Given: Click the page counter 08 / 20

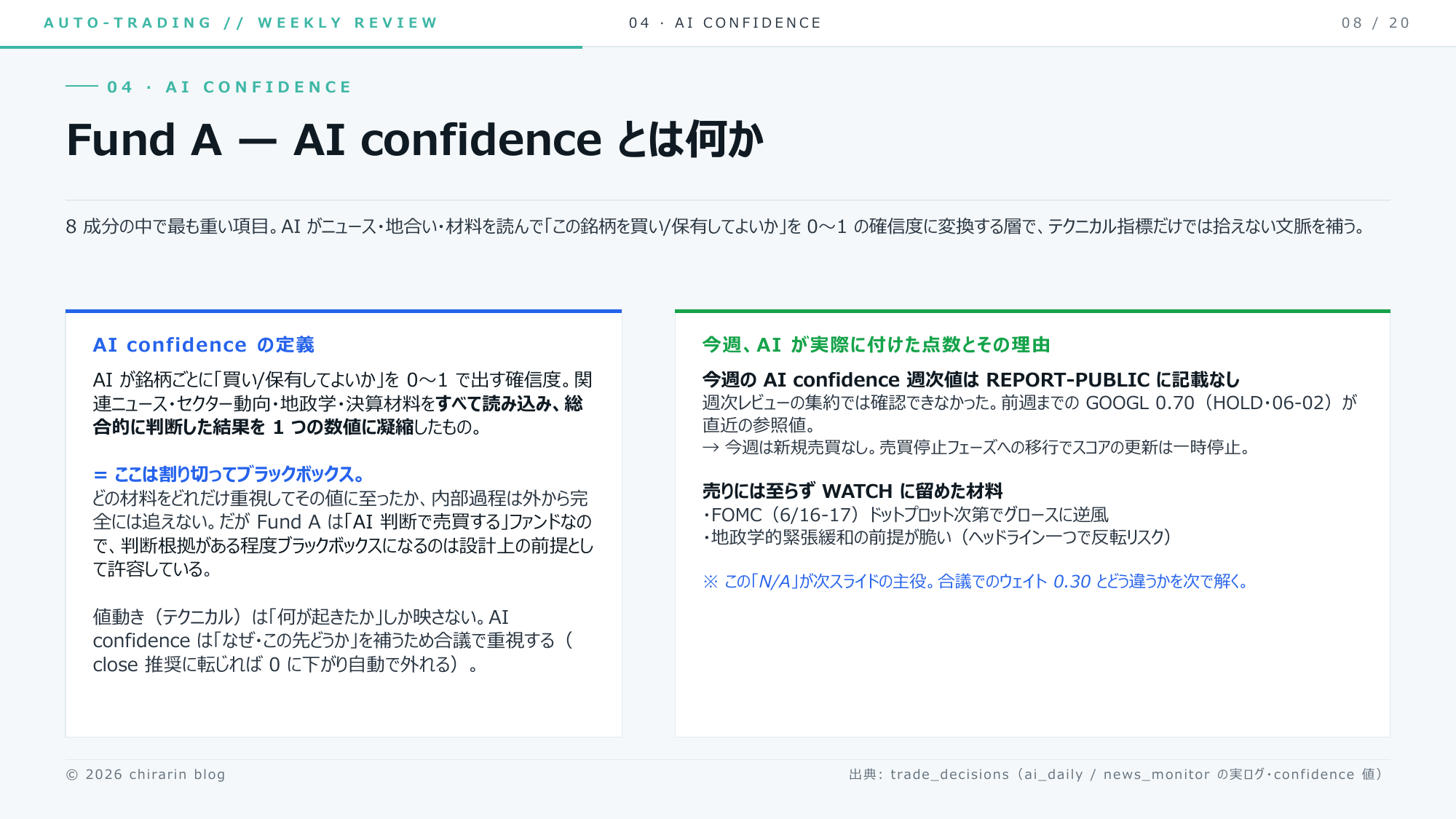Looking at the screenshot, I should [x=1376, y=23].
